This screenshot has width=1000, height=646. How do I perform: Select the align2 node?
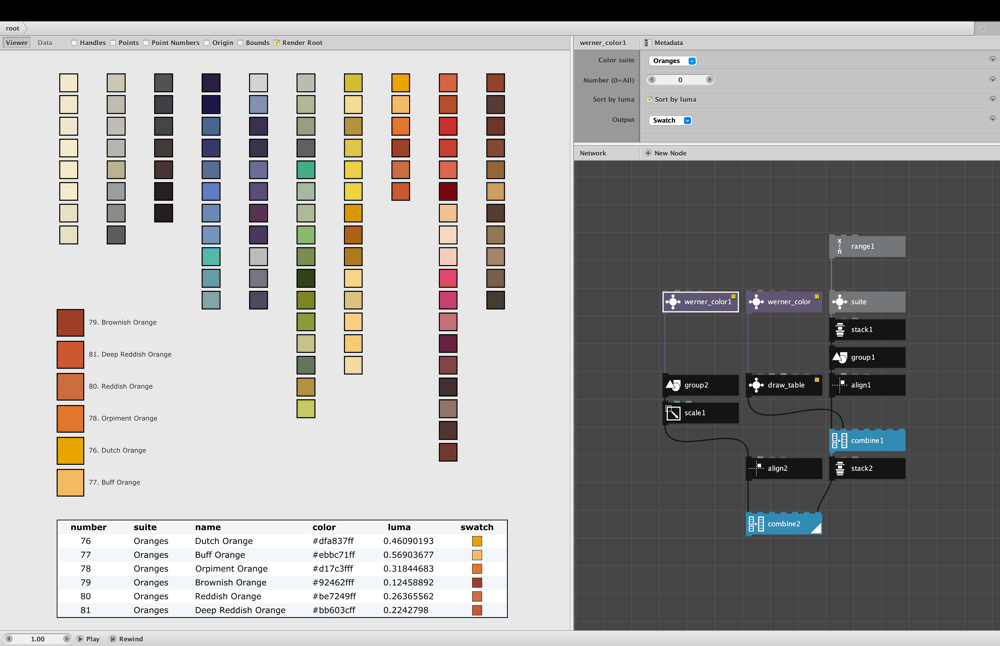coord(784,468)
